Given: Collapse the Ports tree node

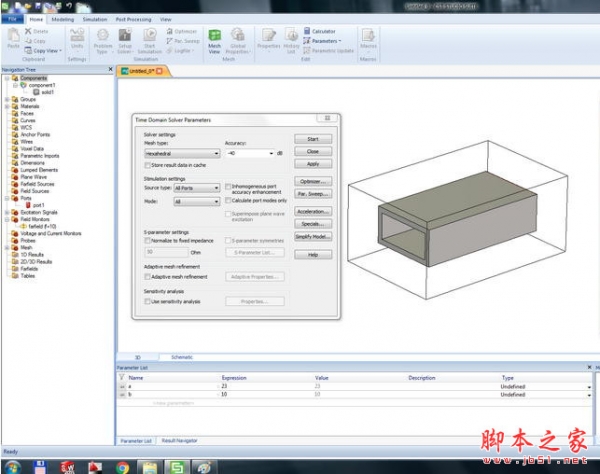Looking at the screenshot, I should [7, 198].
